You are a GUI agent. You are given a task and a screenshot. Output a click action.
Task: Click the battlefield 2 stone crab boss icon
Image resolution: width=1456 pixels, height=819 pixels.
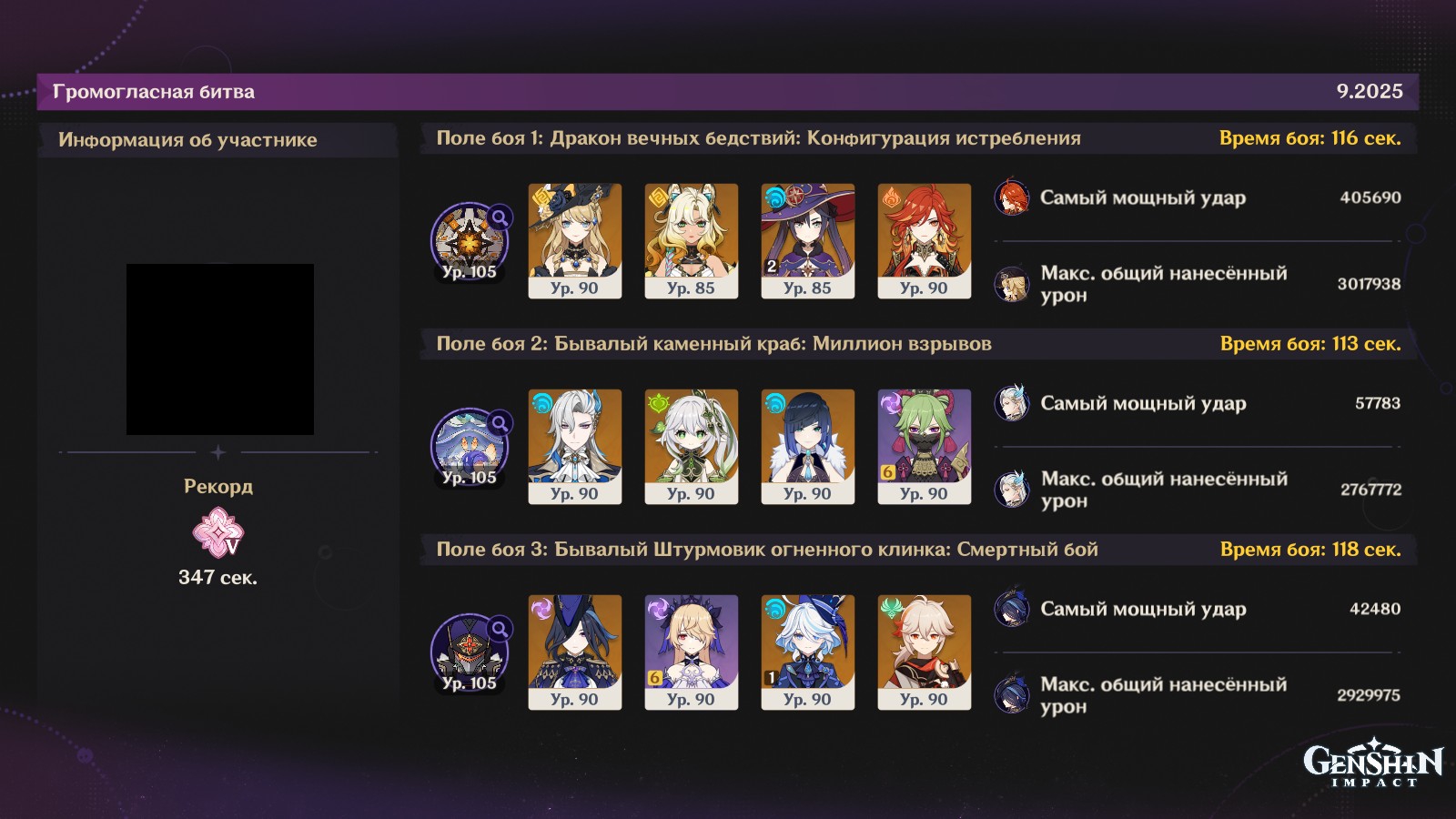pyautogui.click(x=470, y=447)
